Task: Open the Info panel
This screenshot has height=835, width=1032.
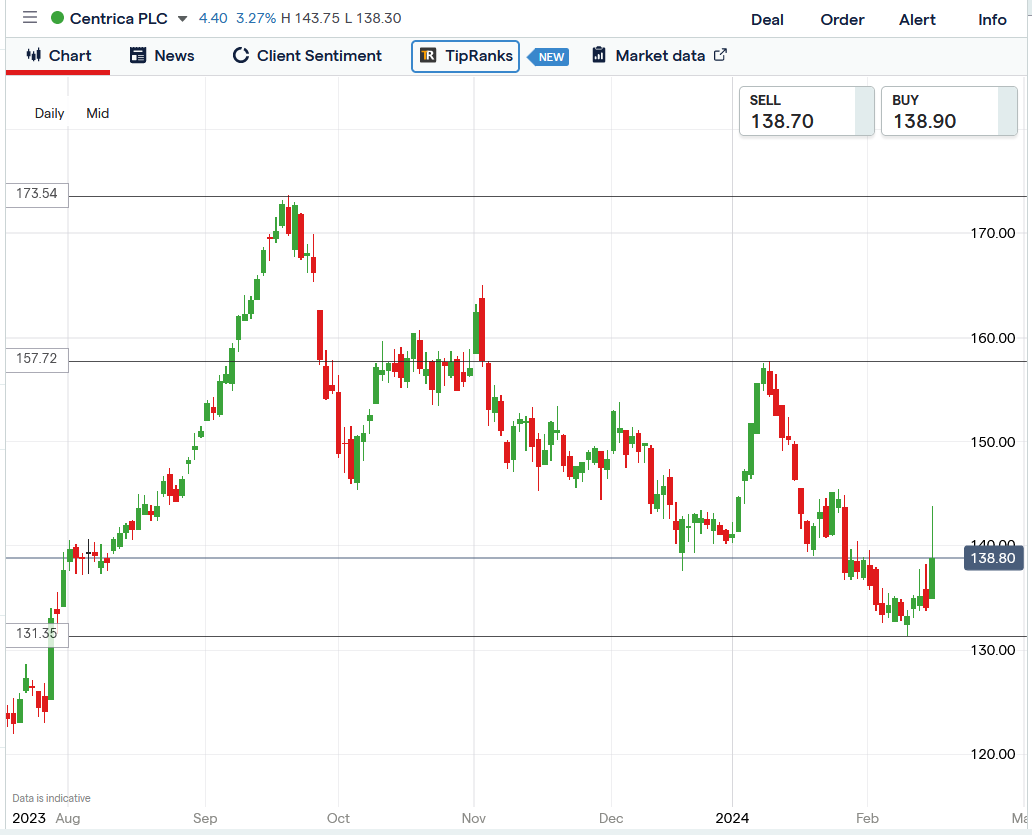Action: coord(993,20)
